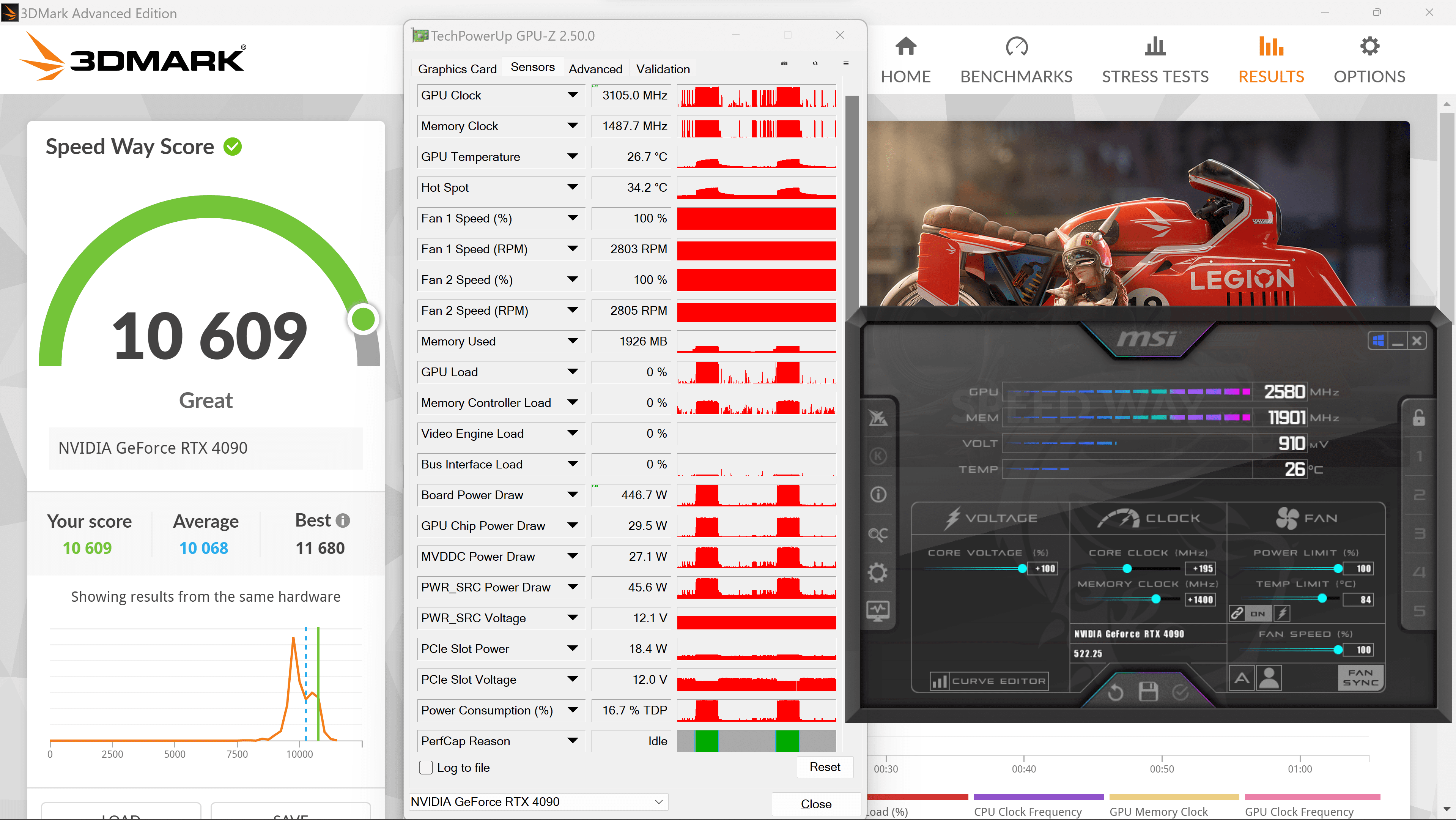Open the Afterburner Kombustor K icon
1456x820 pixels.
pyautogui.click(x=878, y=456)
